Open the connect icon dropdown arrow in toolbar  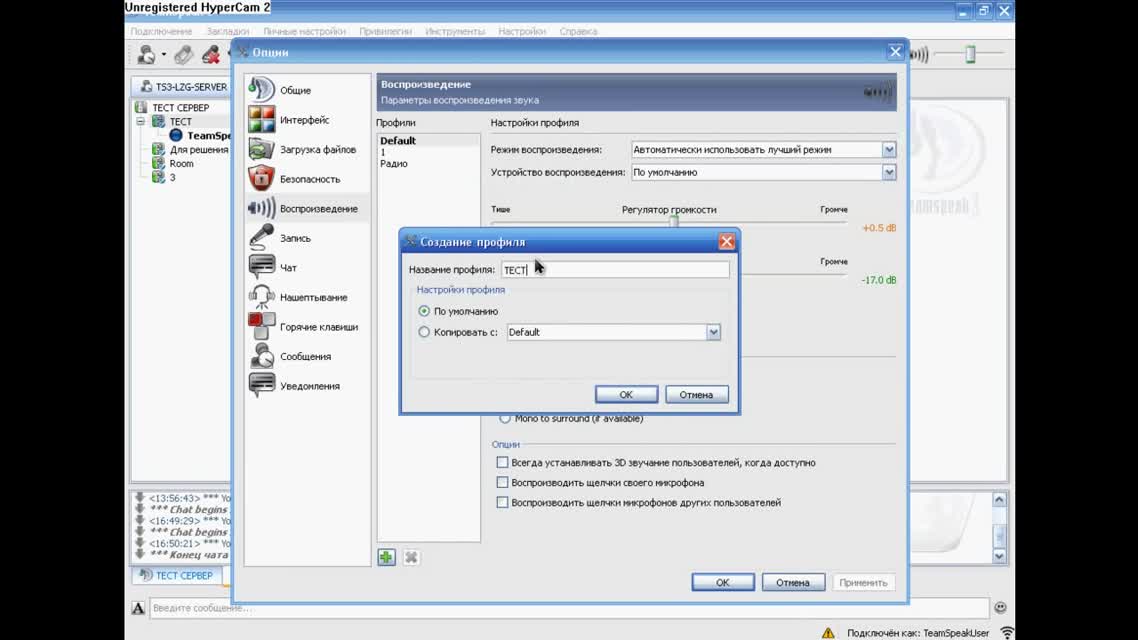point(164,55)
